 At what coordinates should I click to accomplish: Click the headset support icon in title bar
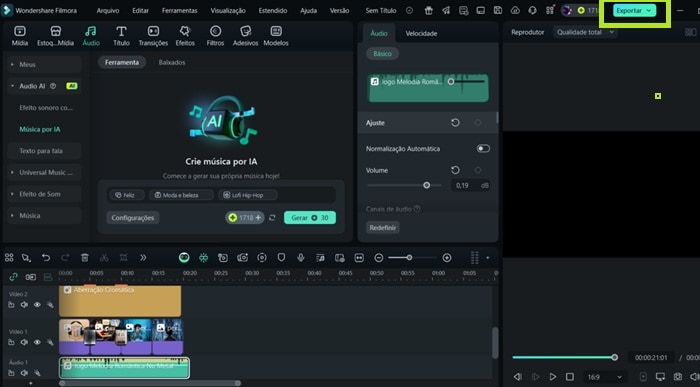(x=532, y=10)
